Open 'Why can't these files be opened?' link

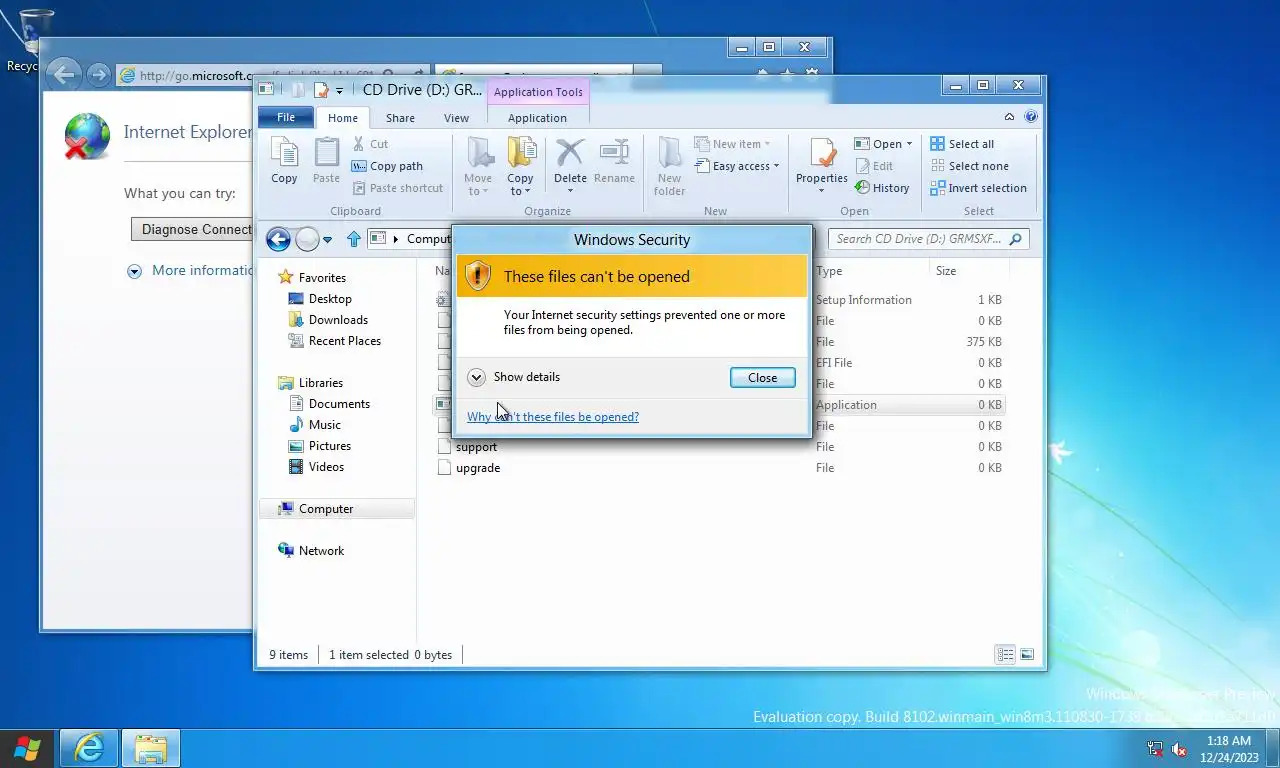553,417
